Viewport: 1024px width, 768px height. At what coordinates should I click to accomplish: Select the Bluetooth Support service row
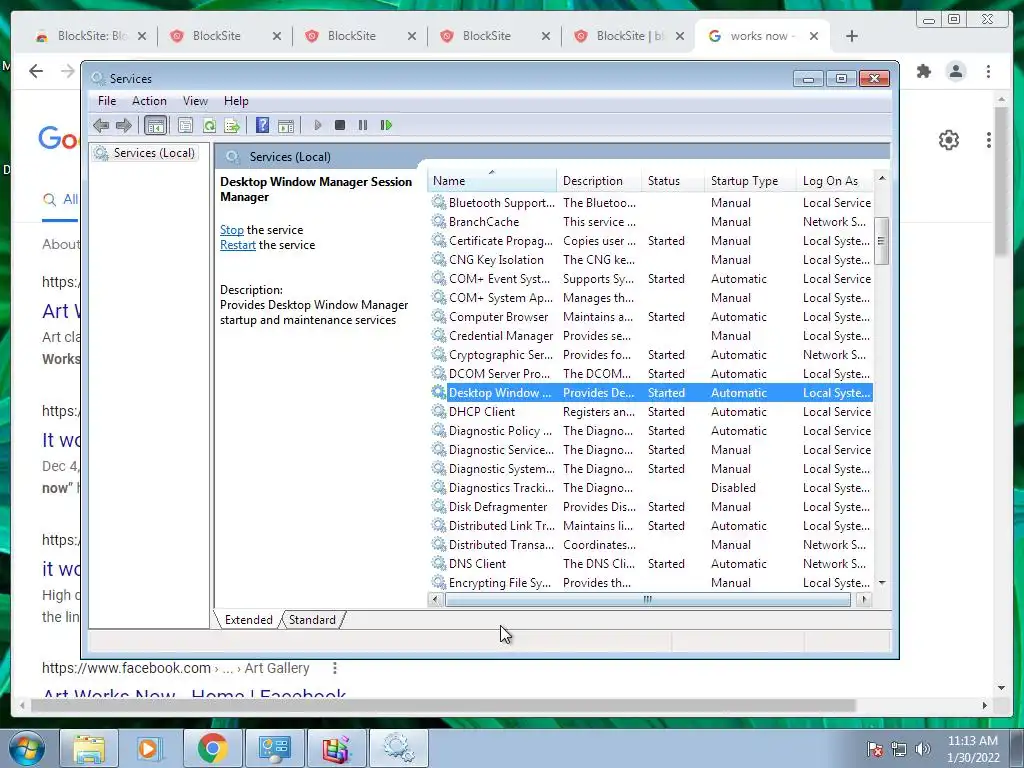coord(651,203)
